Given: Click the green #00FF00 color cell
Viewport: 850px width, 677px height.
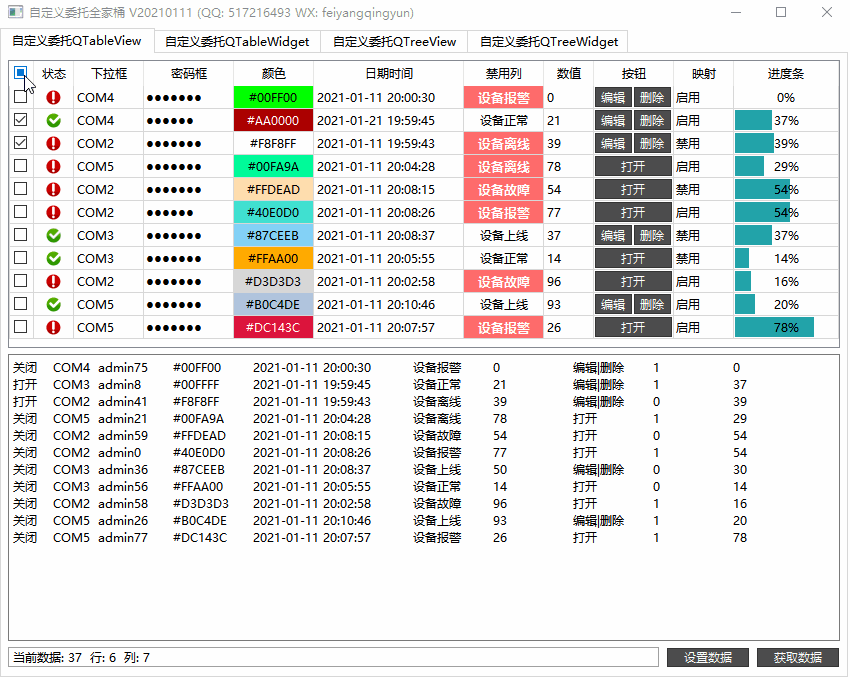Looking at the screenshot, I should (273, 98).
